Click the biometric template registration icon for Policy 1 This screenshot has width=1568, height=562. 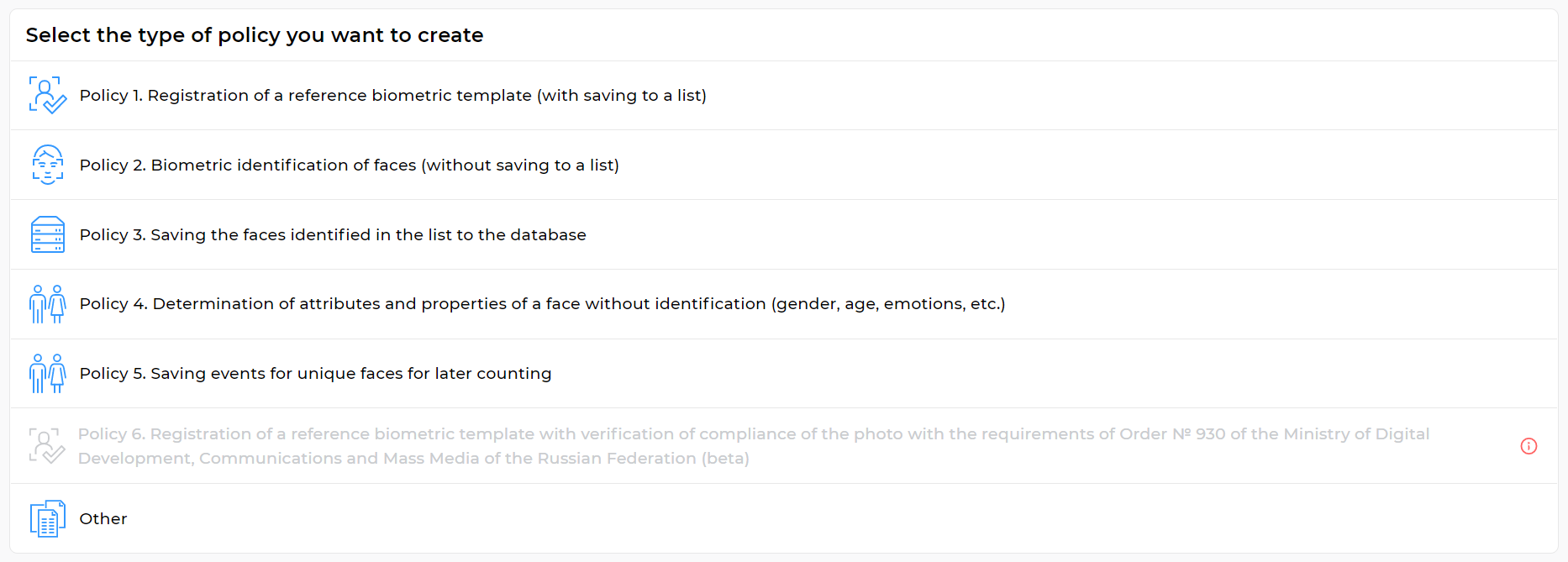tap(48, 94)
